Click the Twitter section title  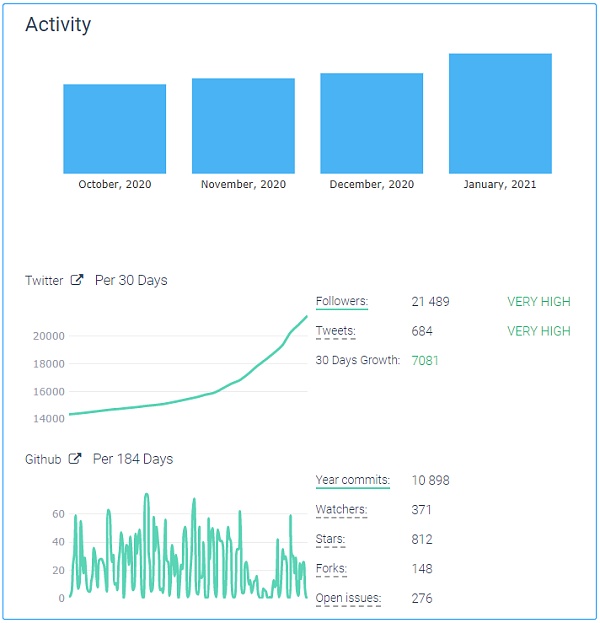coord(44,281)
